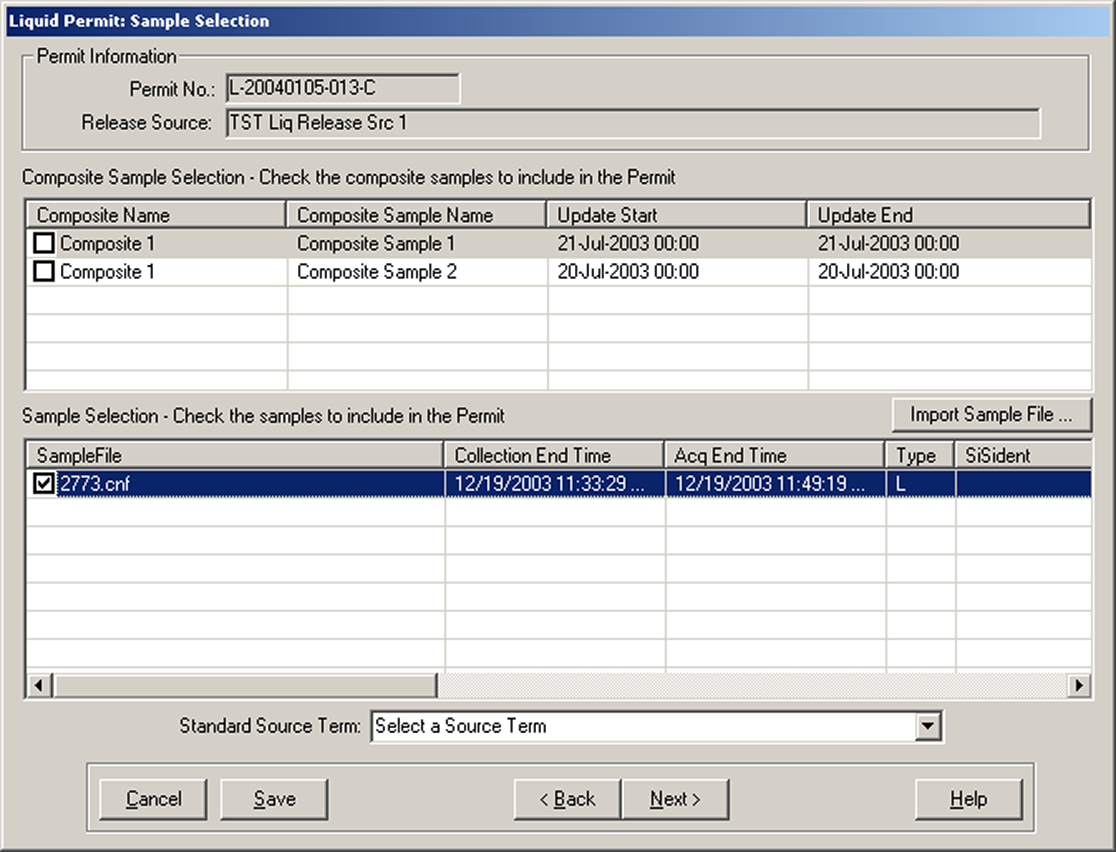Check the Composite Sample 2 checkbox
The height and width of the screenshot is (852, 1116).
(42, 271)
